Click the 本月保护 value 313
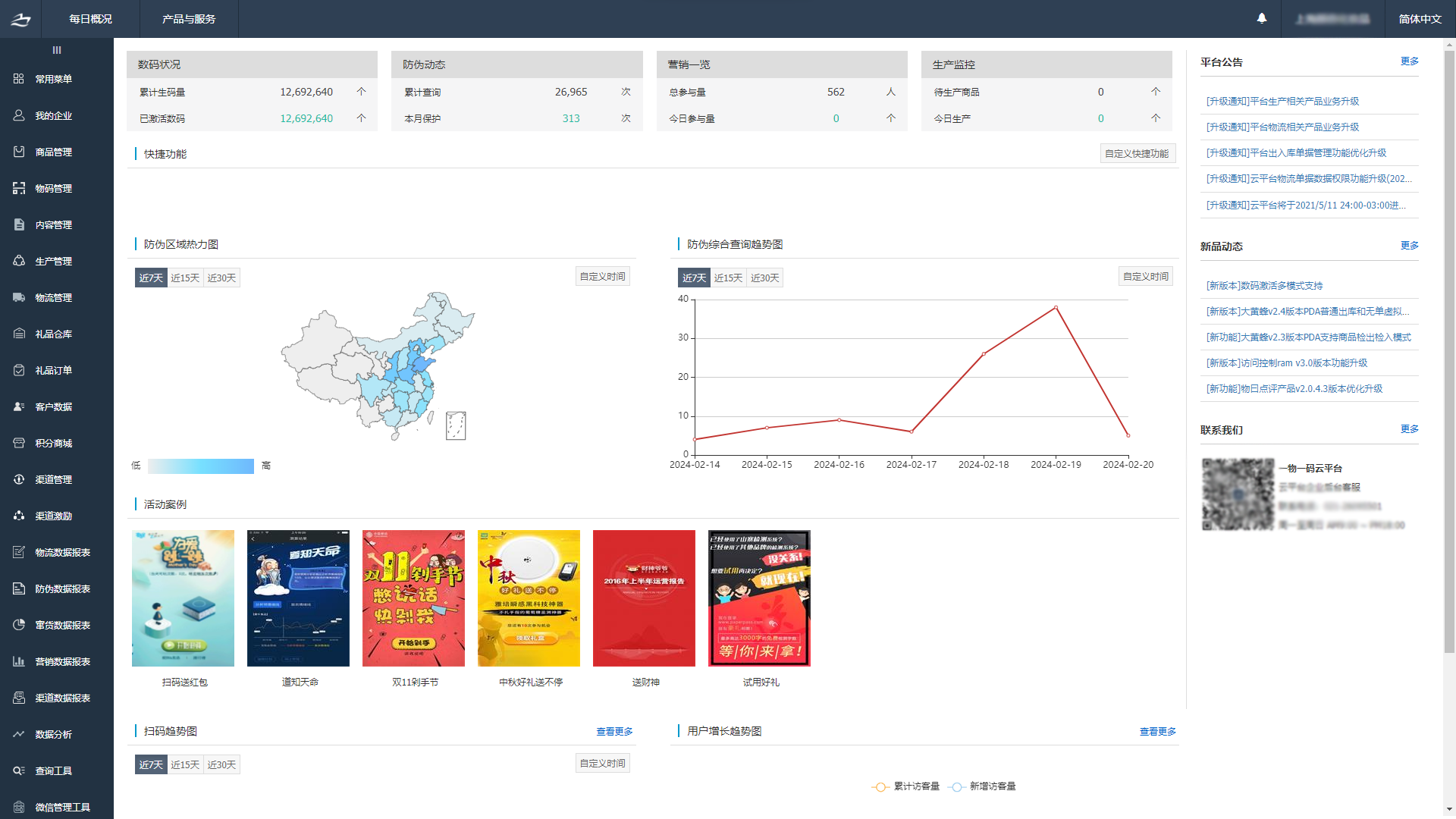Viewport: 1456px width, 819px height. [x=571, y=119]
